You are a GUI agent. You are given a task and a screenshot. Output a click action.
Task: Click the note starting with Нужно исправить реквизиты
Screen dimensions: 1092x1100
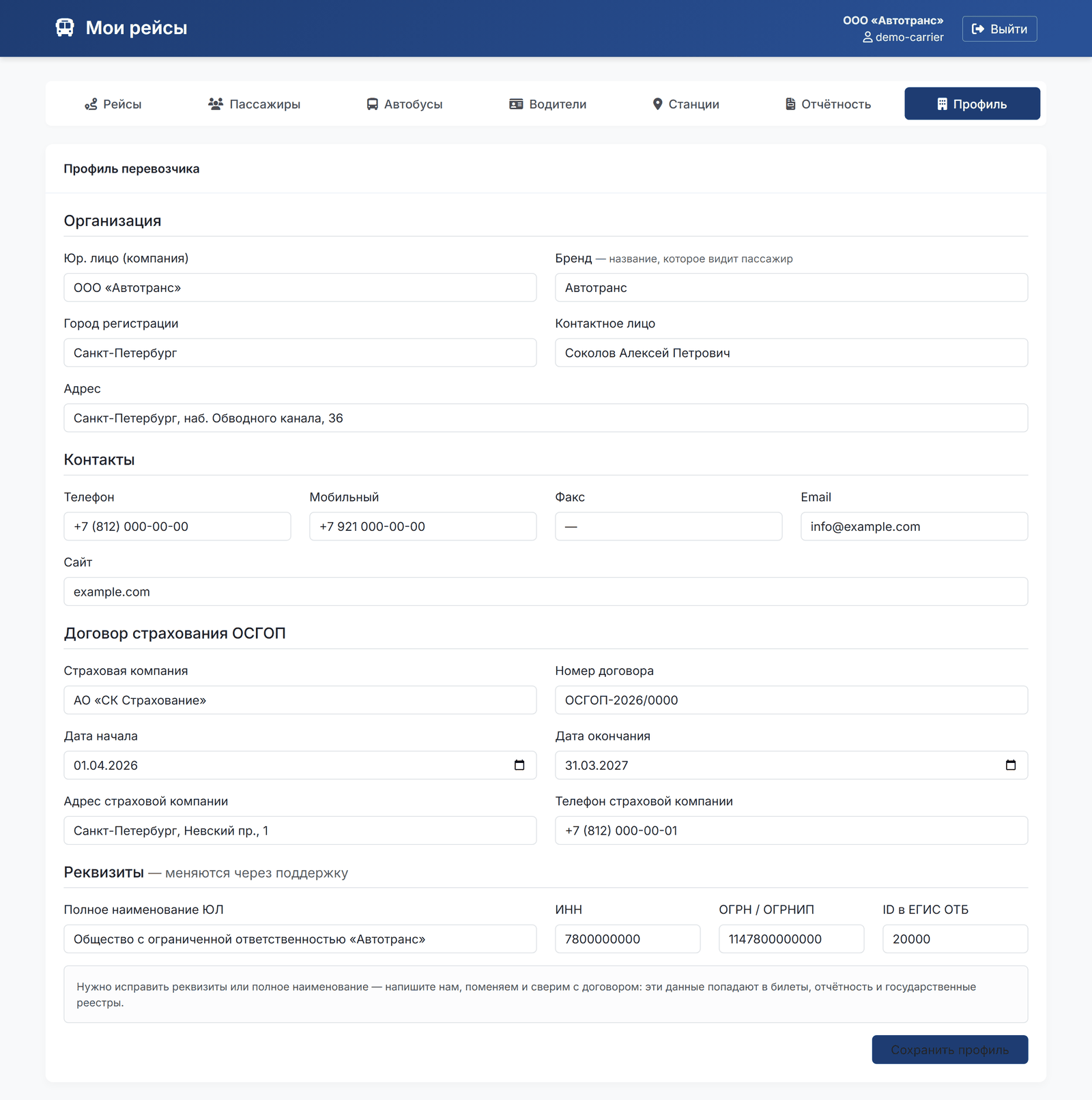point(546,994)
